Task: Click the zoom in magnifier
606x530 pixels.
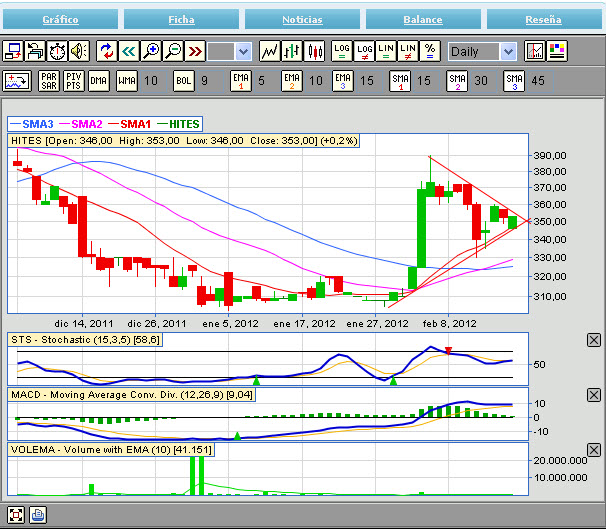Action: click(x=150, y=51)
